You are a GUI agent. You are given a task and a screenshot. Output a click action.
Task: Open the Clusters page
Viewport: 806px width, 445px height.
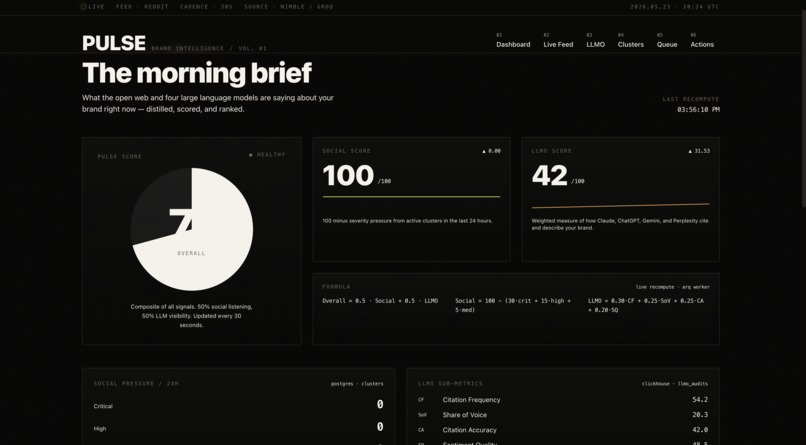click(x=631, y=45)
